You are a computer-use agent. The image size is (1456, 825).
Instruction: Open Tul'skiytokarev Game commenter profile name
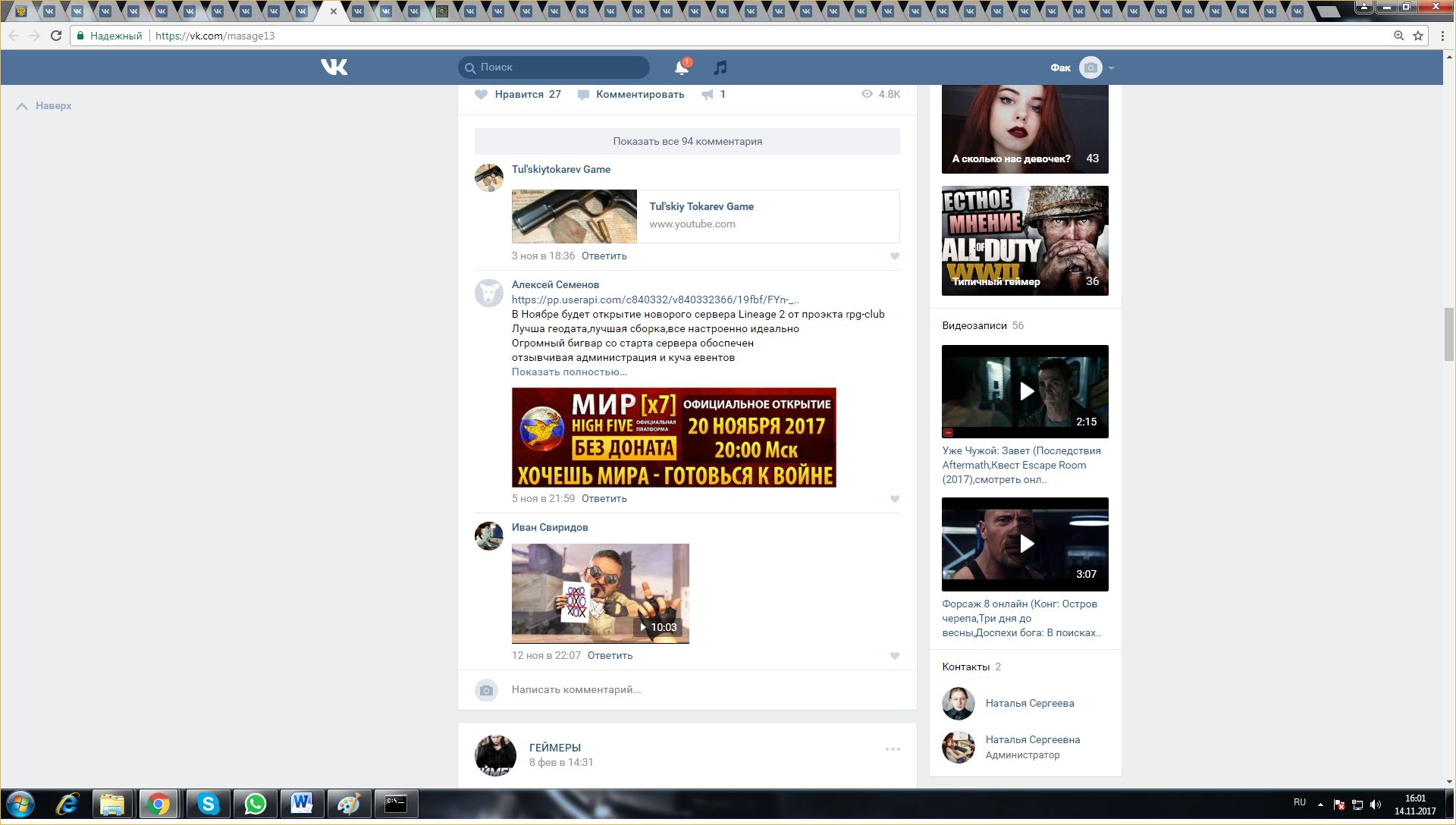[561, 169]
